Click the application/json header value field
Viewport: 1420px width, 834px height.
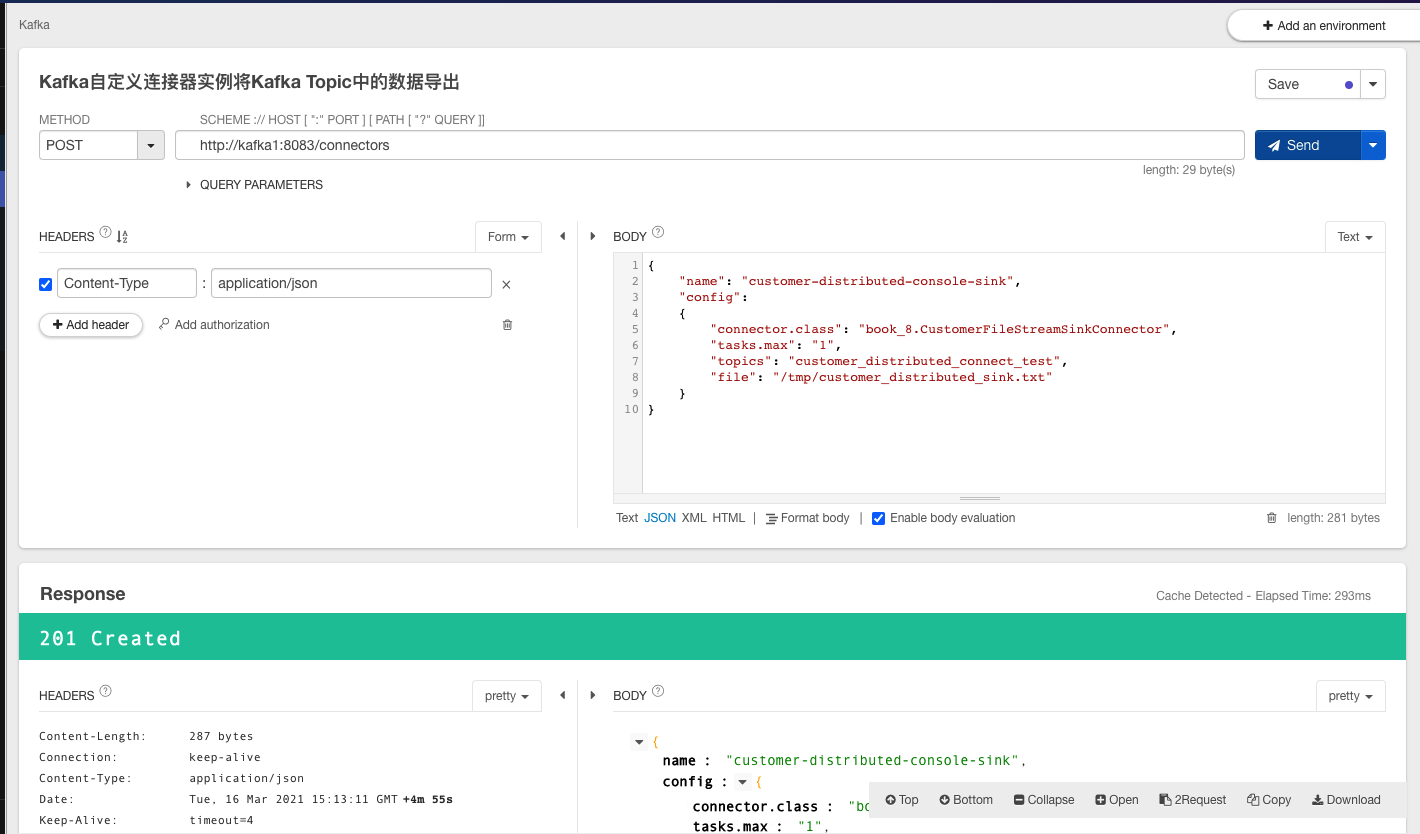pyautogui.click(x=351, y=283)
